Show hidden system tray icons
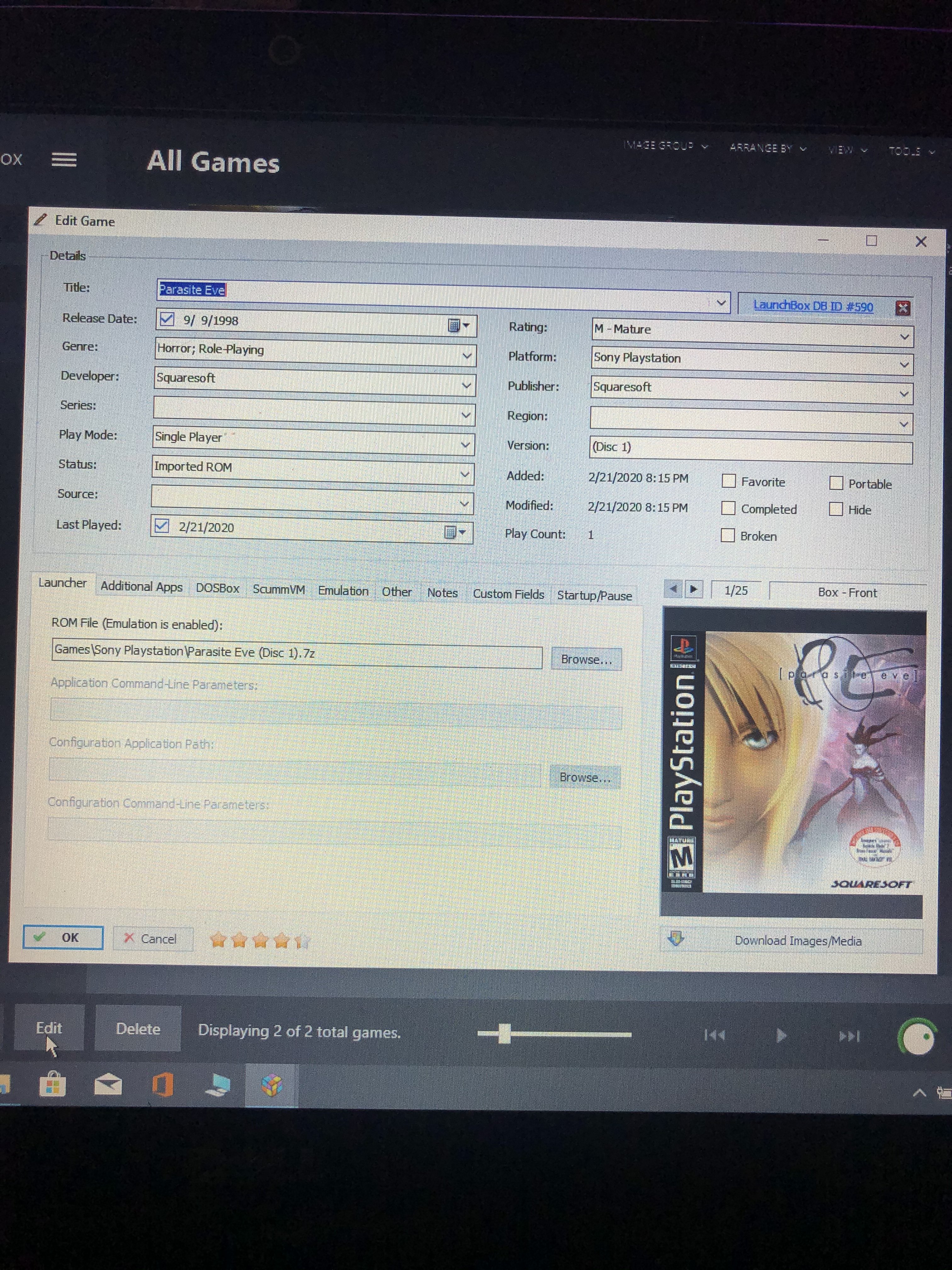The width and height of the screenshot is (952, 1270). (919, 1093)
